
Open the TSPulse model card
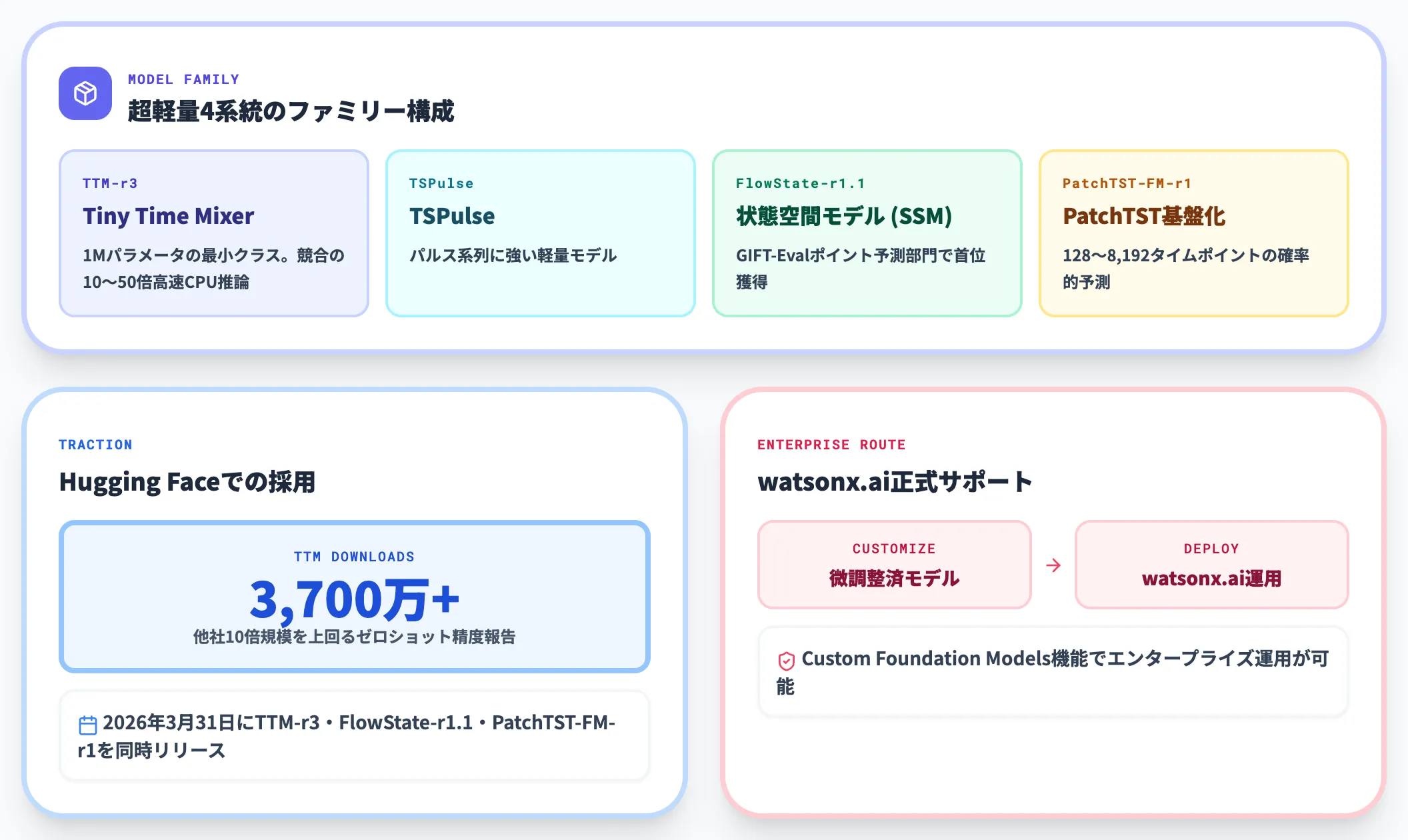(541, 233)
